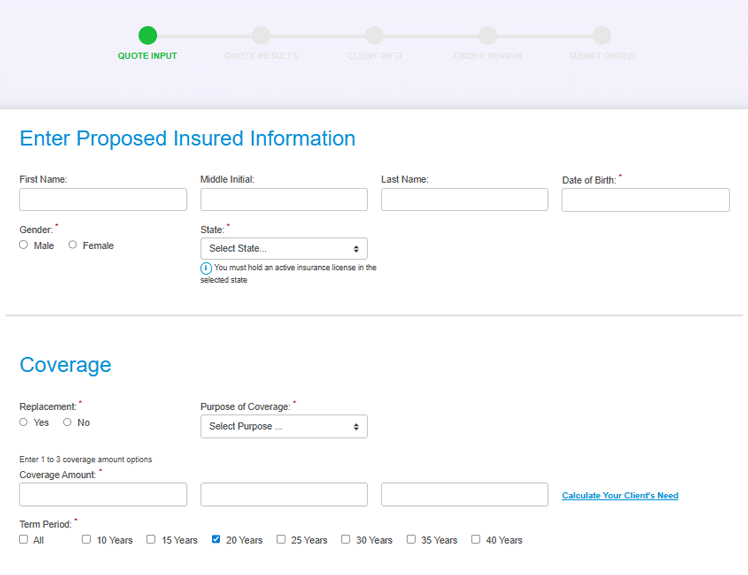The width and height of the screenshot is (748, 575).
Task: Enable the All term period checkbox
Action: point(24,540)
